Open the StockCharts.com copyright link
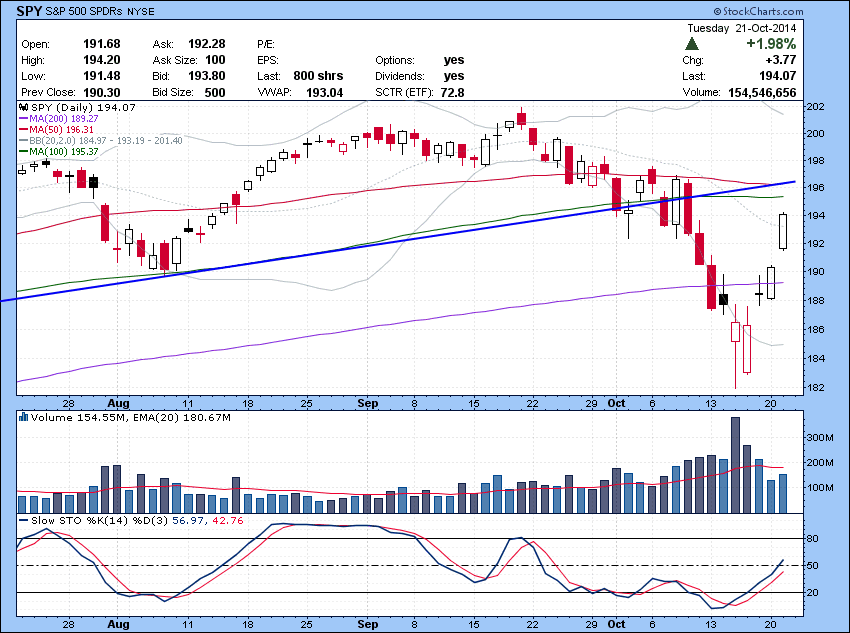The width and height of the screenshot is (850, 633). pyautogui.click(x=758, y=11)
